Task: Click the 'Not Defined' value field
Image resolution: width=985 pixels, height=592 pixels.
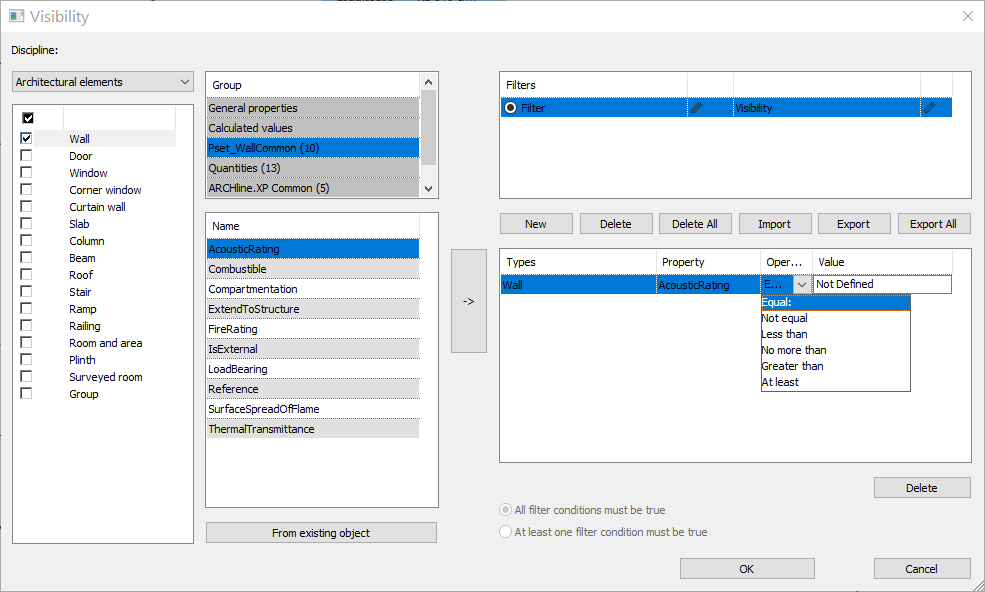Action: 882,284
